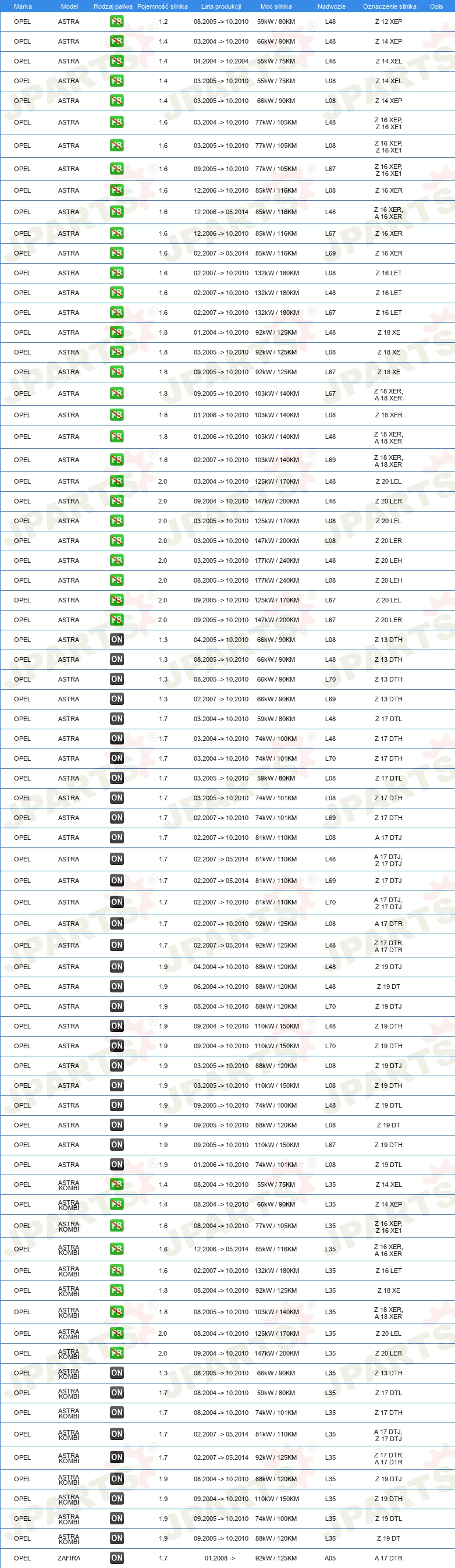The width and height of the screenshot is (455, 1568).
Task: Click the 'Model' column header
Action: [69, 6]
